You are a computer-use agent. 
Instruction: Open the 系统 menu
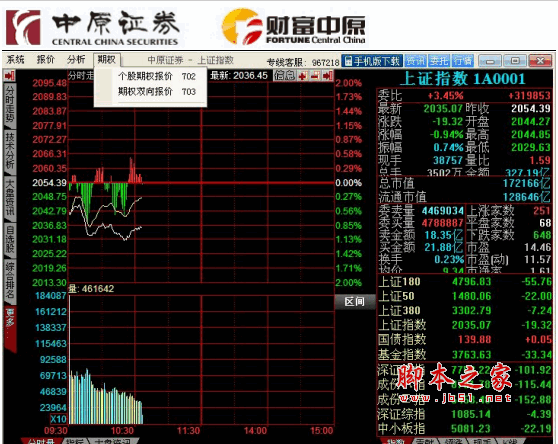pos(15,60)
